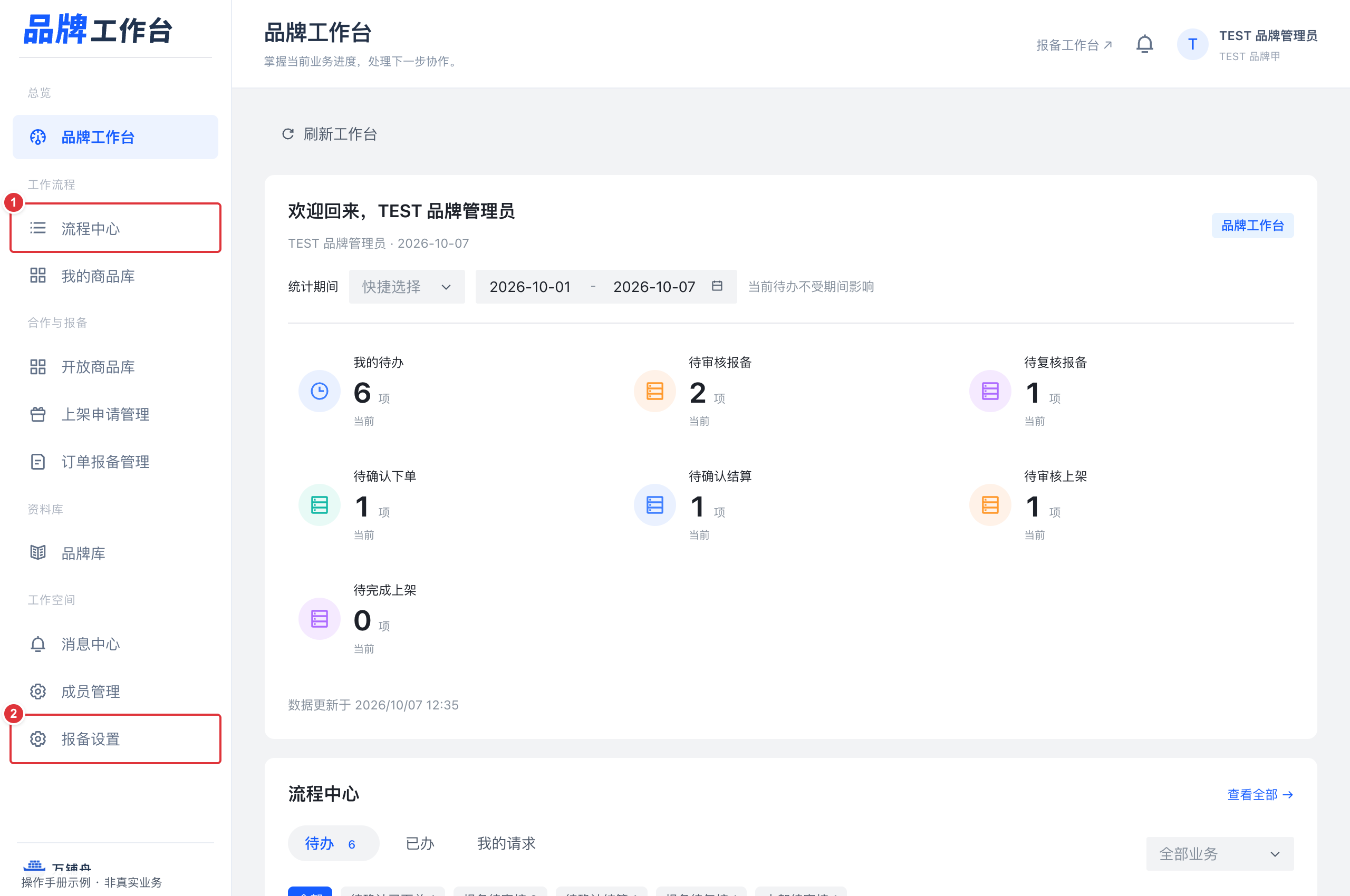Click the end date field 2026-10-07

pyautogui.click(x=654, y=287)
